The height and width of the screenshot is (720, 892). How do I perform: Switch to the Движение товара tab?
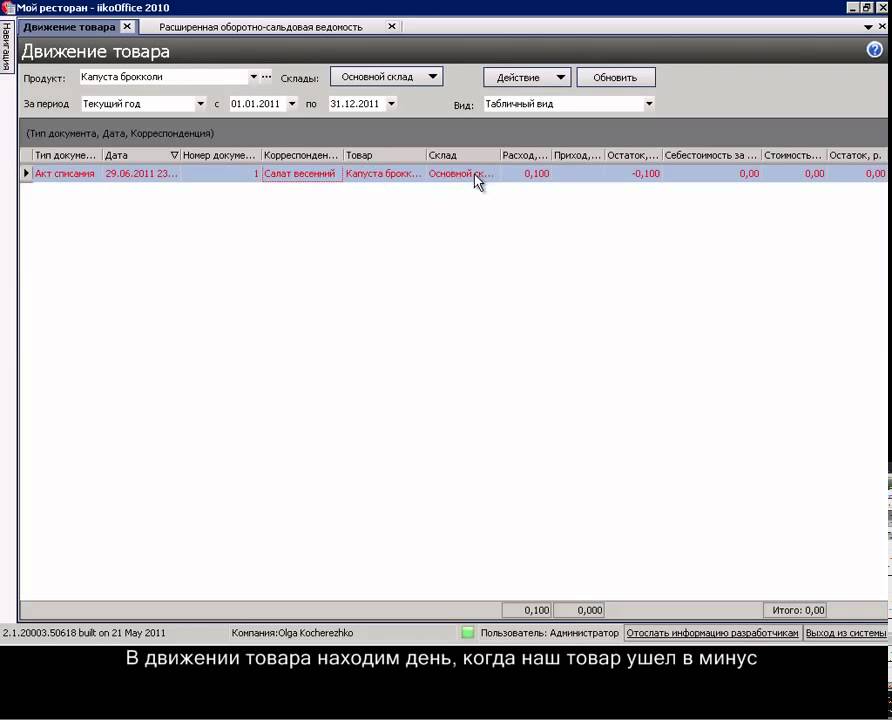pos(69,27)
